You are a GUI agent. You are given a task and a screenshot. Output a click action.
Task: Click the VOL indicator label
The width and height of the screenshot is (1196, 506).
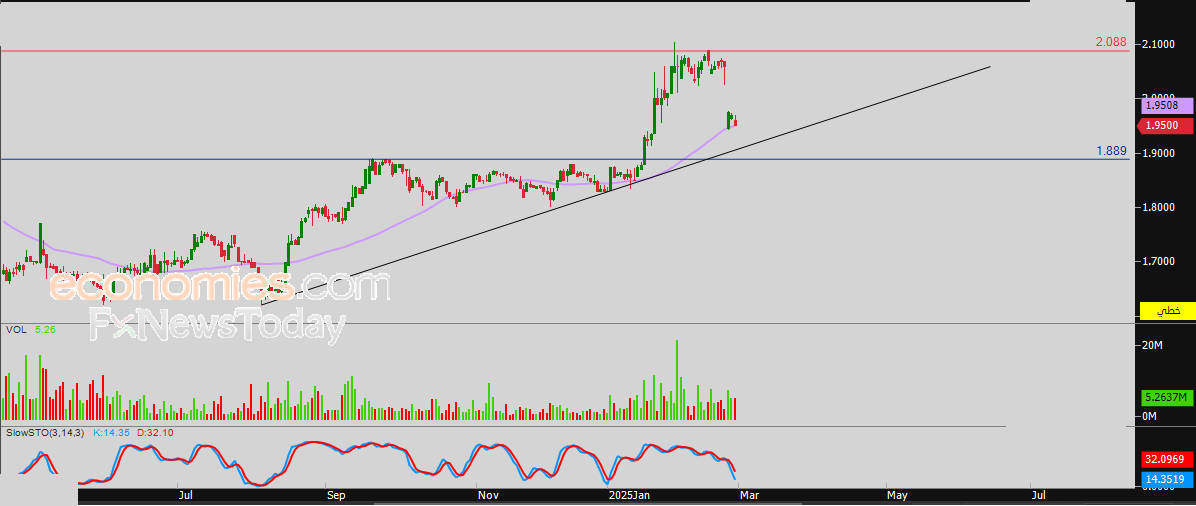coord(15,330)
